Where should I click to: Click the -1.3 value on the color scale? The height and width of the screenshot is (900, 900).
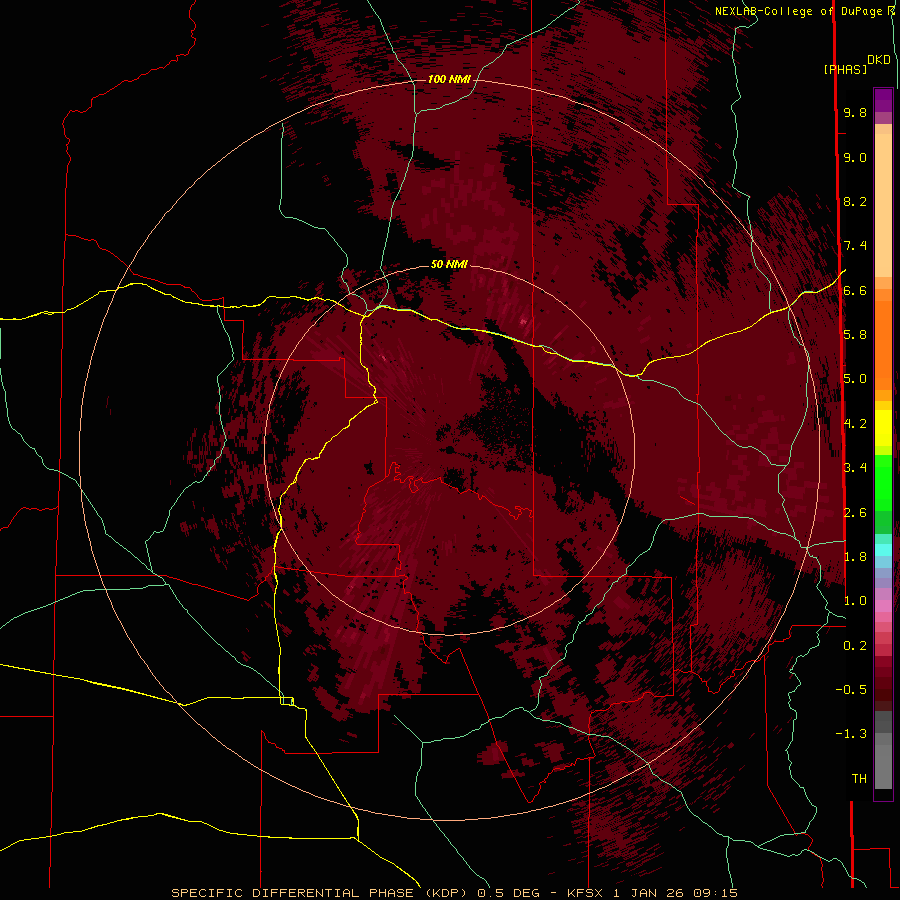coord(851,734)
